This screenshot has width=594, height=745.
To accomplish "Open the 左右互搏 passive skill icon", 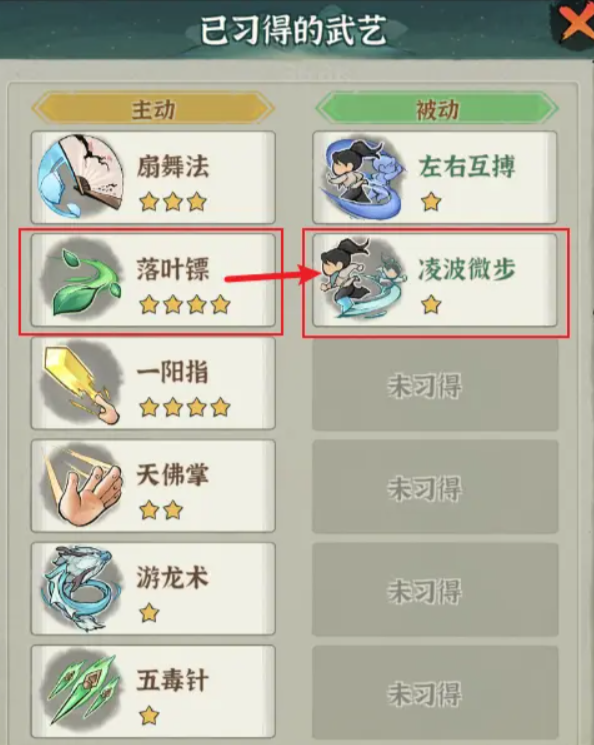I will [362, 178].
